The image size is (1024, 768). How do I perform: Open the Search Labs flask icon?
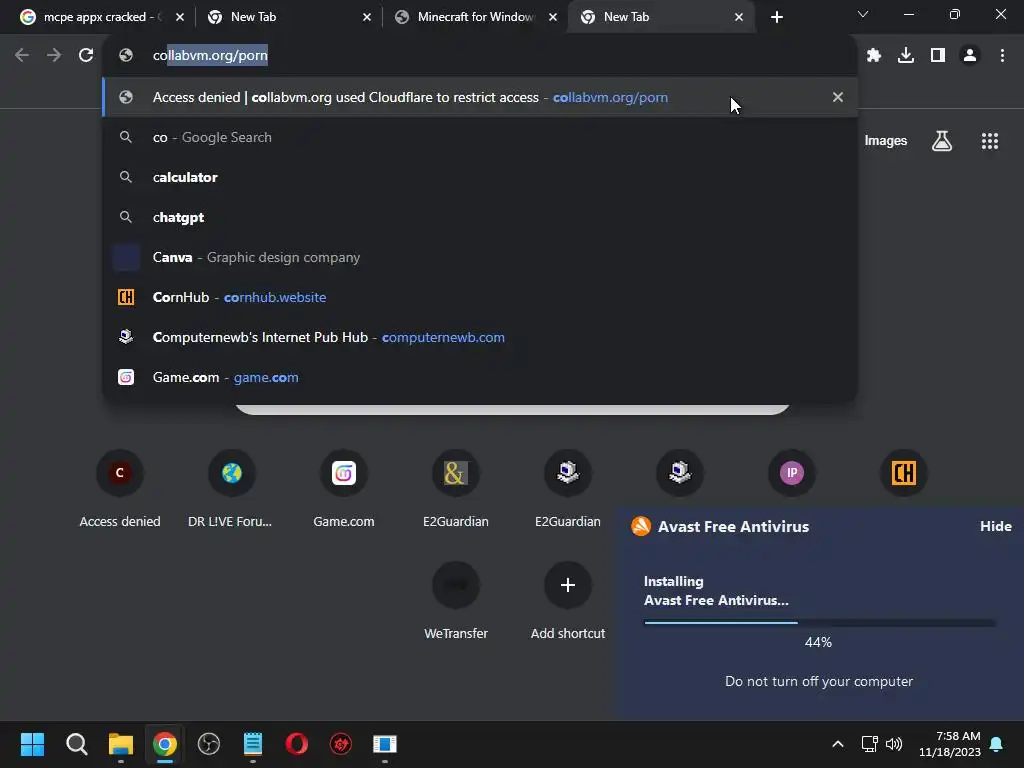tap(942, 140)
